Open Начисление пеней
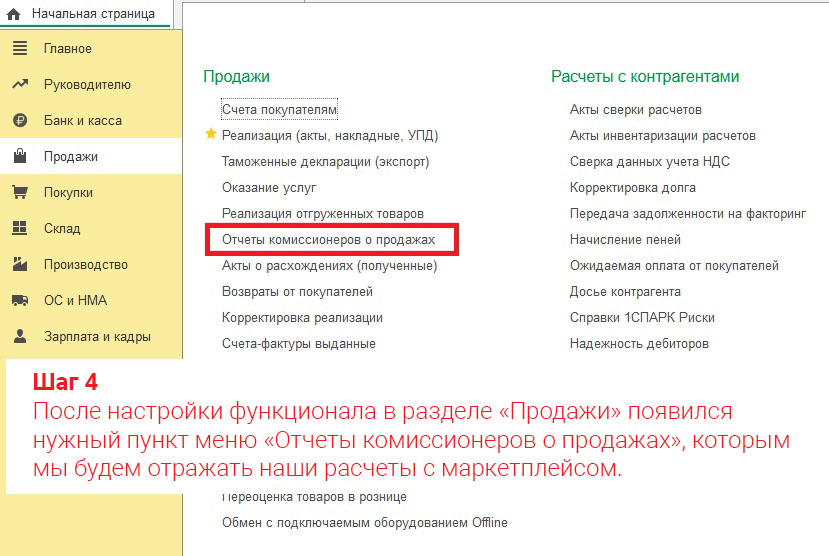Image resolution: width=829 pixels, height=556 pixels. (625, 239)
